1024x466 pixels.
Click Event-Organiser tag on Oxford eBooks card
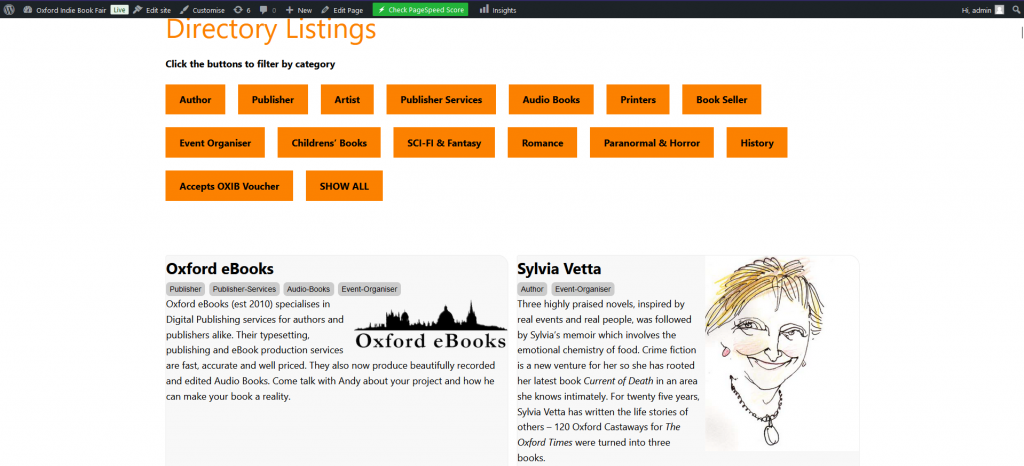pos(369,289)
